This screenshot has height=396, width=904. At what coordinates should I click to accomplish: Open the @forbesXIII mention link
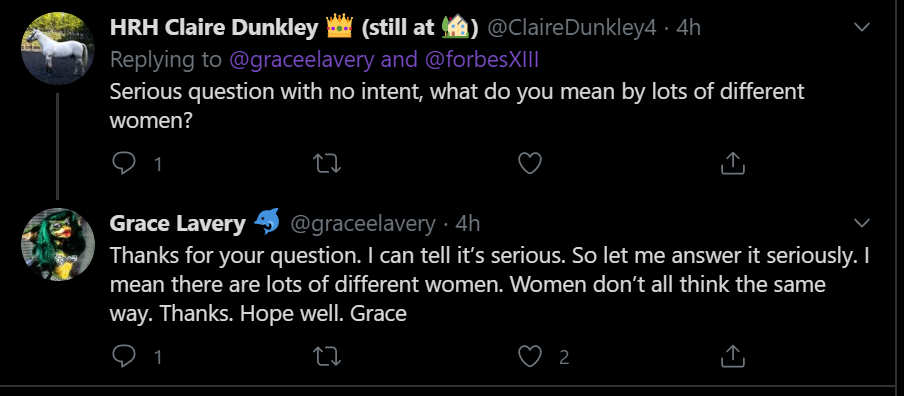click(x=481, y=60)
